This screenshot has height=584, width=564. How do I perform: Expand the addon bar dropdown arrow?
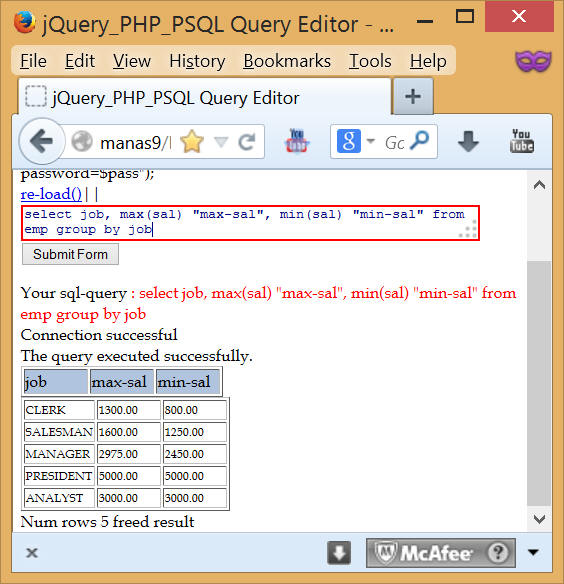pyautogui.click(x=533, y=552)
